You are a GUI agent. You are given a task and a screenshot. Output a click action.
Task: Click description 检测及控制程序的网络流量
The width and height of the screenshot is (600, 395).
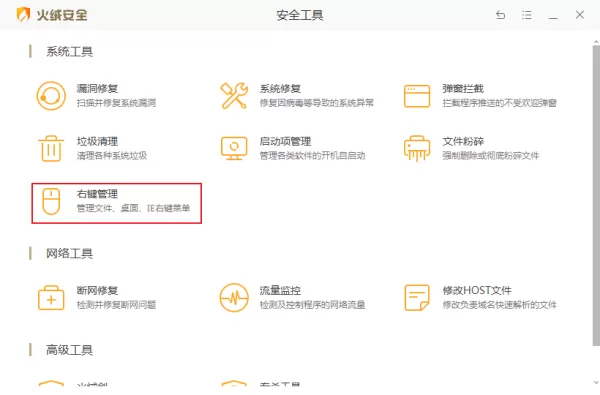[x=312, y=305]
